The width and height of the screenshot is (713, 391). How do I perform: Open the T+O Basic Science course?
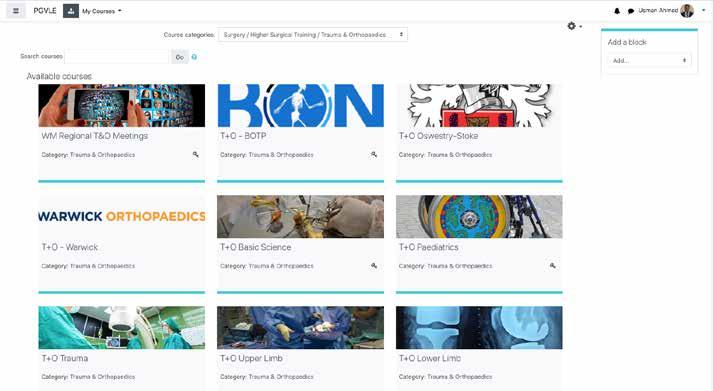(x=256, y=247)
